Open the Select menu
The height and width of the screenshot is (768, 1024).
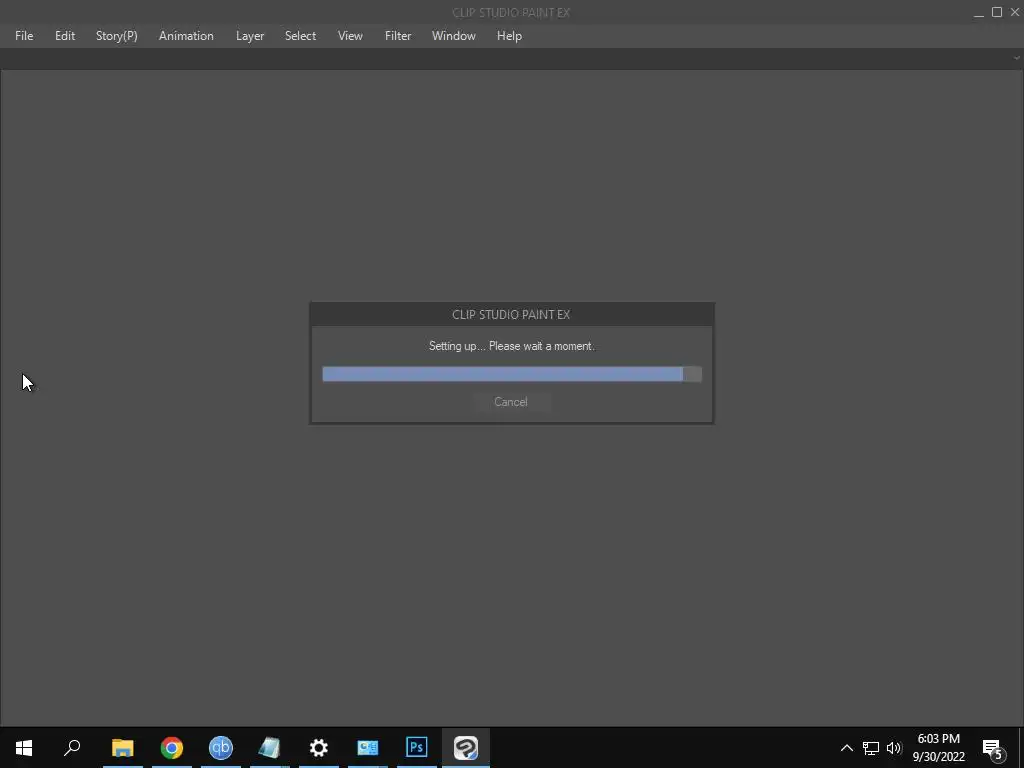300,36
